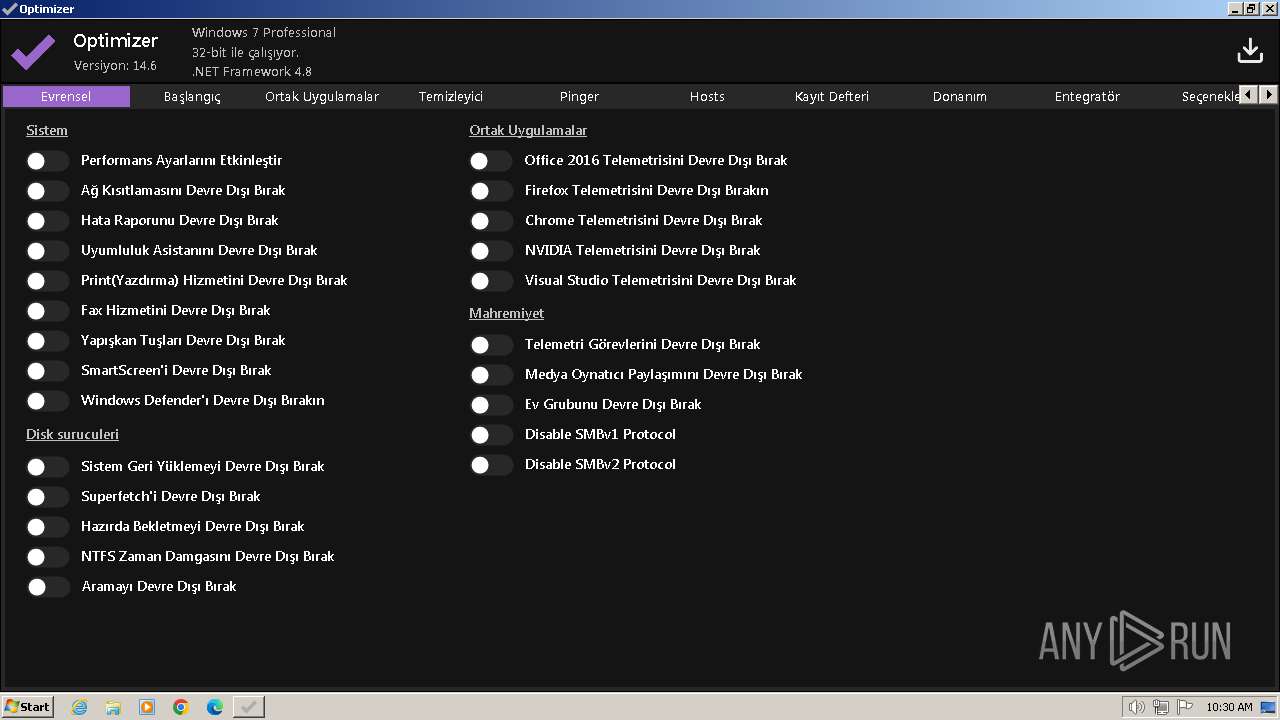
Task: Open Windows Explorer folder in taskbar
Action: click(113, 707)
